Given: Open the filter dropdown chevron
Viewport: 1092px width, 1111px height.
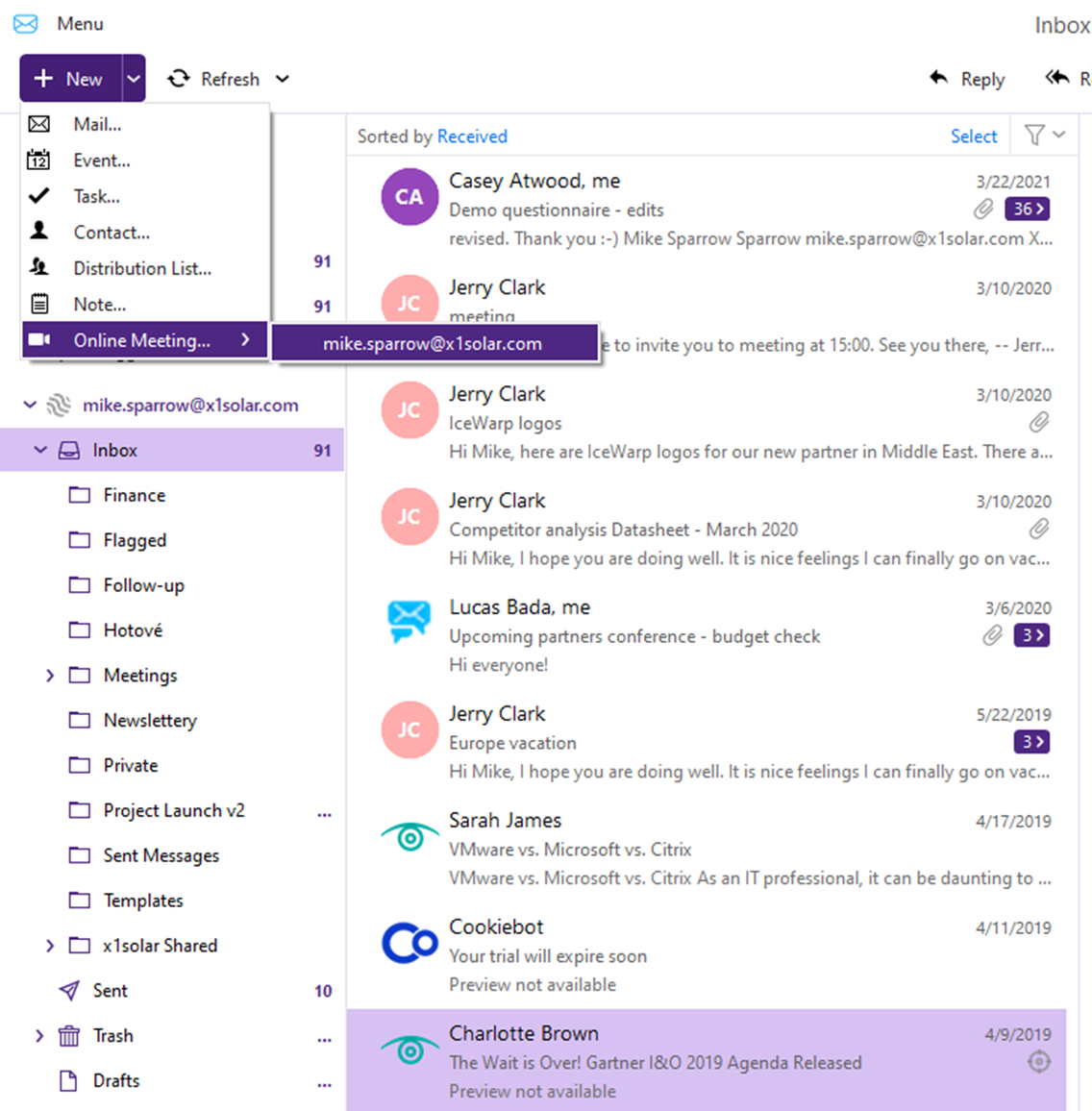Looking at the screenshot, I should tap(1058, 134).
